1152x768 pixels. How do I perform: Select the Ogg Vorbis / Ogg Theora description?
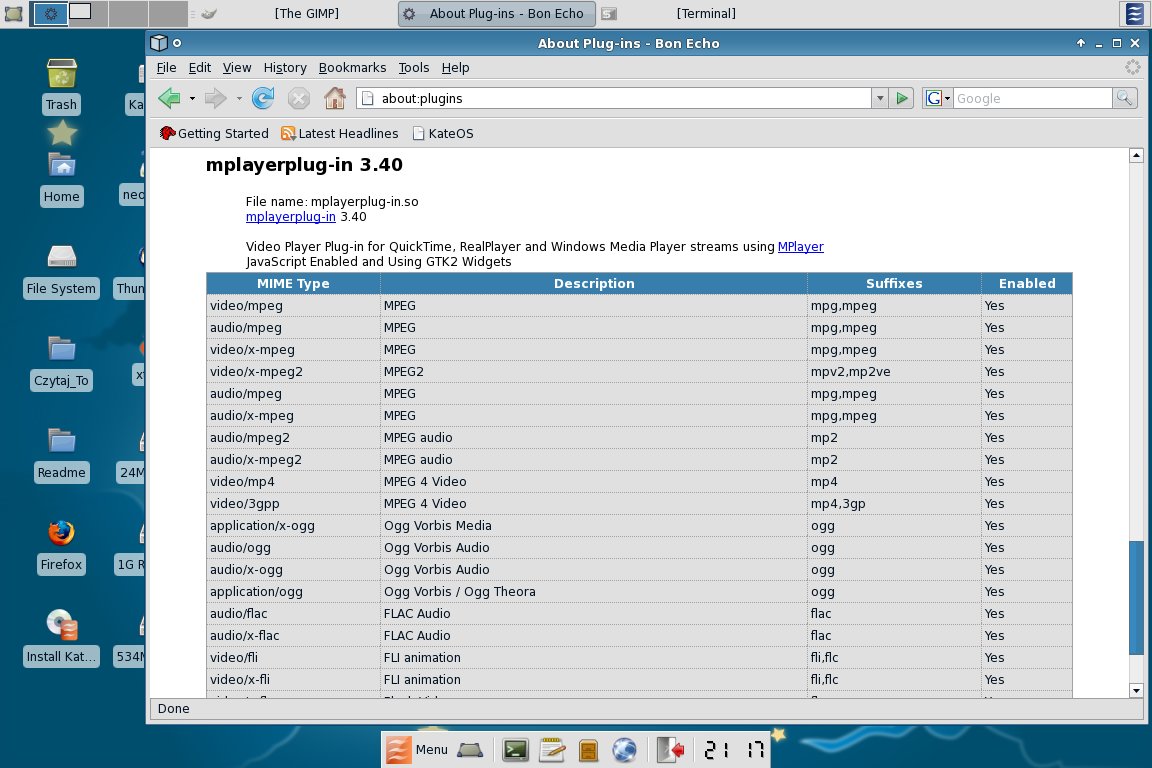594,592
